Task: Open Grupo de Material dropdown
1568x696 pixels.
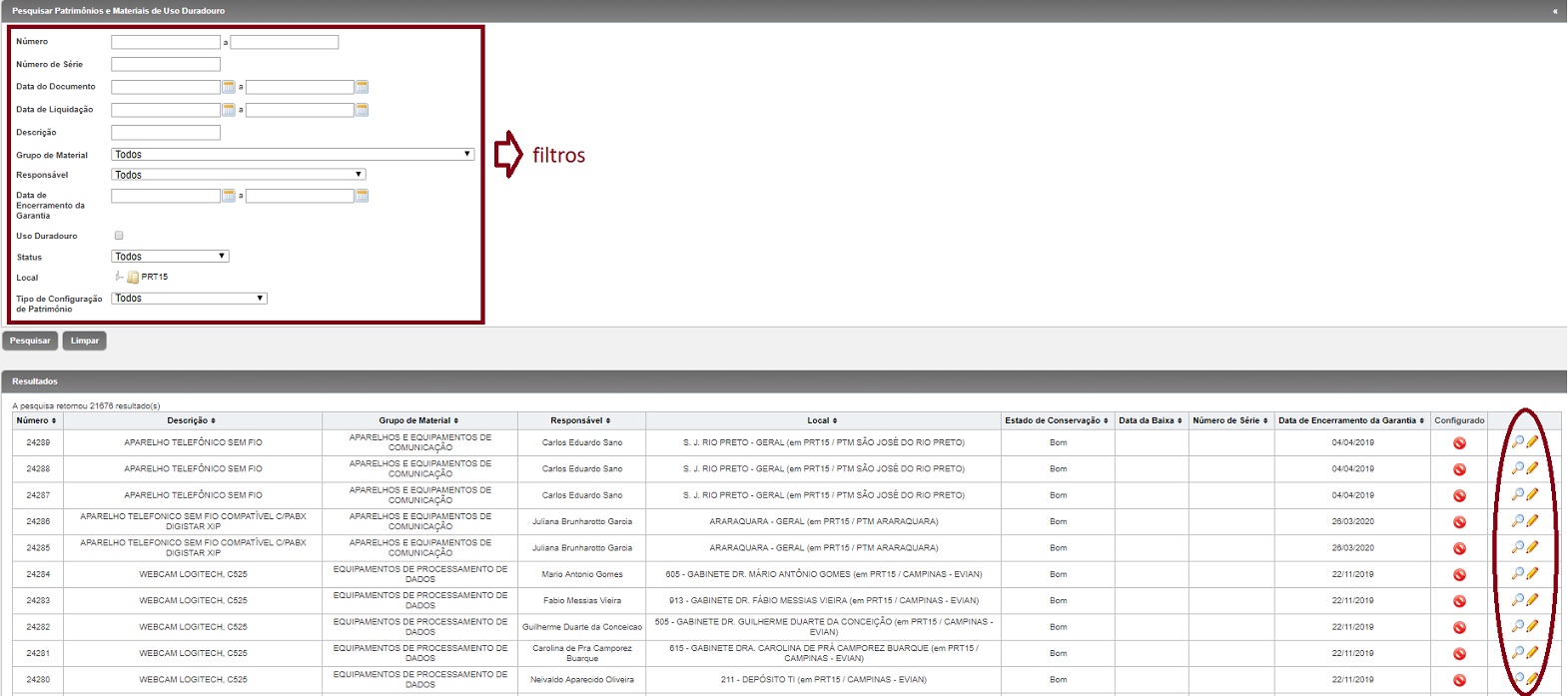Action: tap(292, 155)
